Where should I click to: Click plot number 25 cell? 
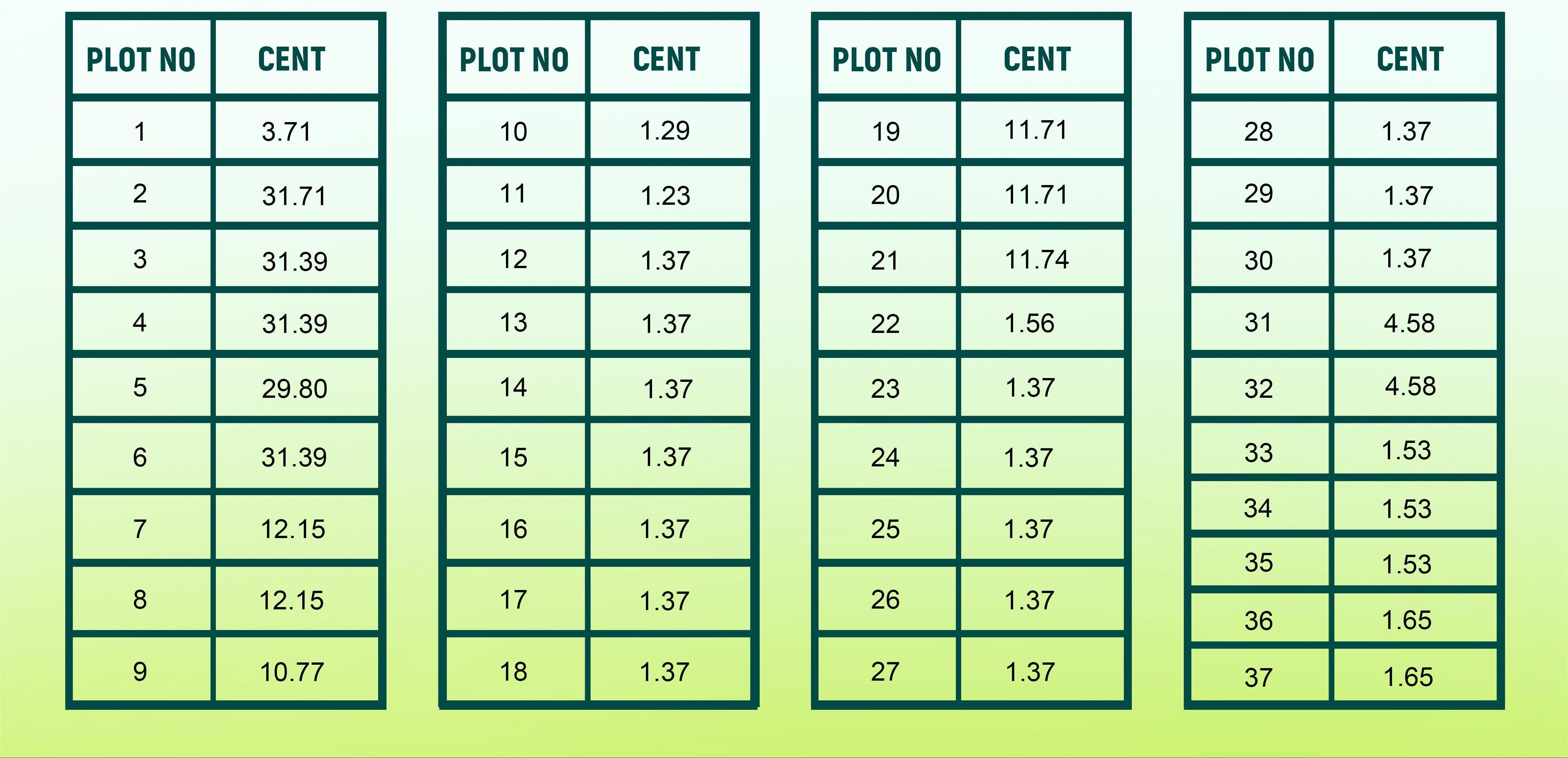[885, 529]
